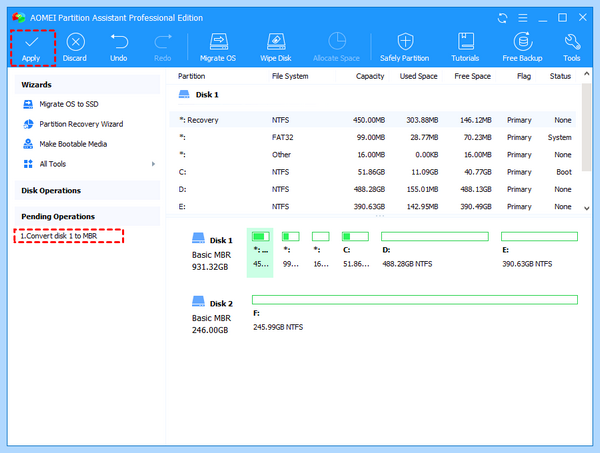This screenshot has height=453, width=600.
Task: Select the 16MB partition block in disk map
Action: point(321,249)
